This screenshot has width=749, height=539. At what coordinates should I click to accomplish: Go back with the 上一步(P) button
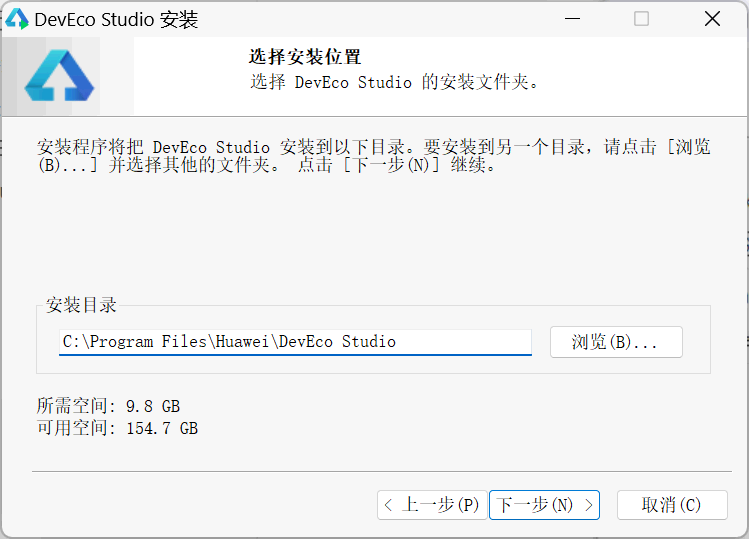tap(432, 505)
